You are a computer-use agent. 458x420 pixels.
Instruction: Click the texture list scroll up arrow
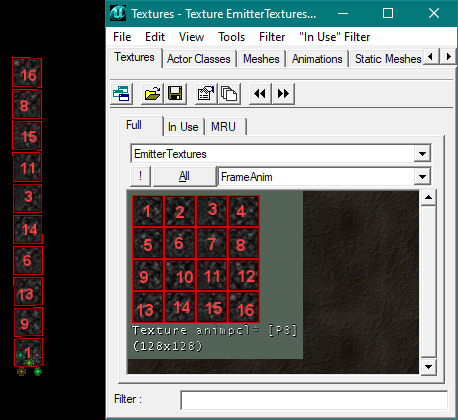tap(428, 198)
